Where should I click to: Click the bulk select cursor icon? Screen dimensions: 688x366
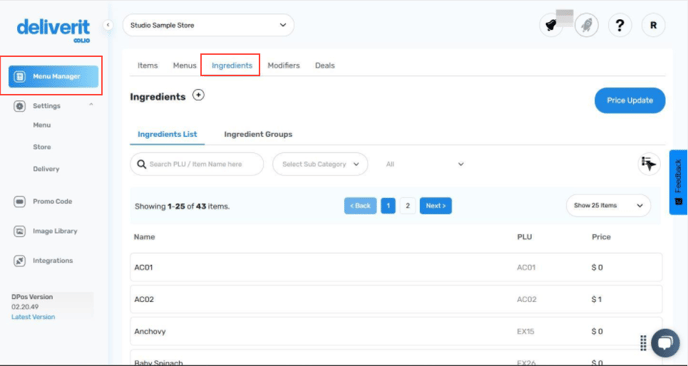point(649,164)
